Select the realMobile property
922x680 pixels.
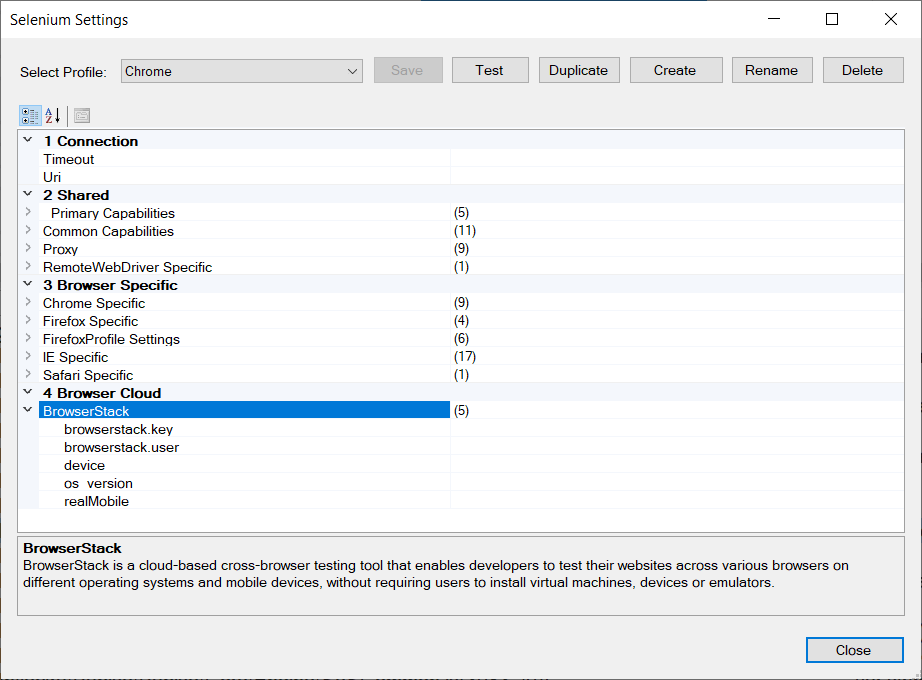click(245, 501)
